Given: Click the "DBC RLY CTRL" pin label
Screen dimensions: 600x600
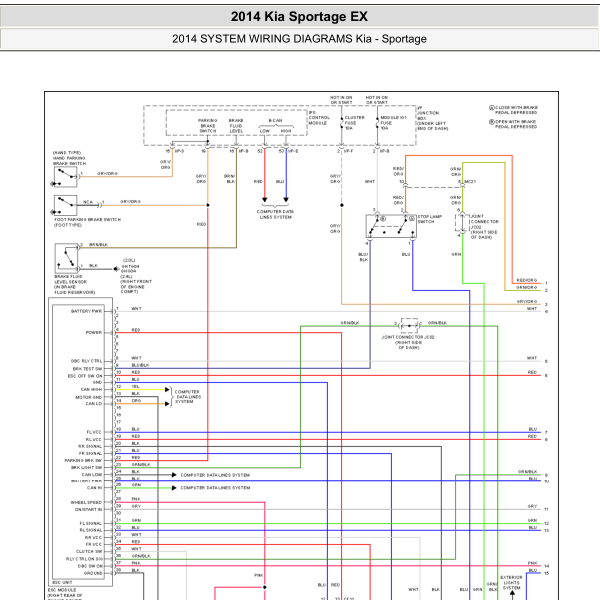Looking at the screenshot, I should (86, 361).
